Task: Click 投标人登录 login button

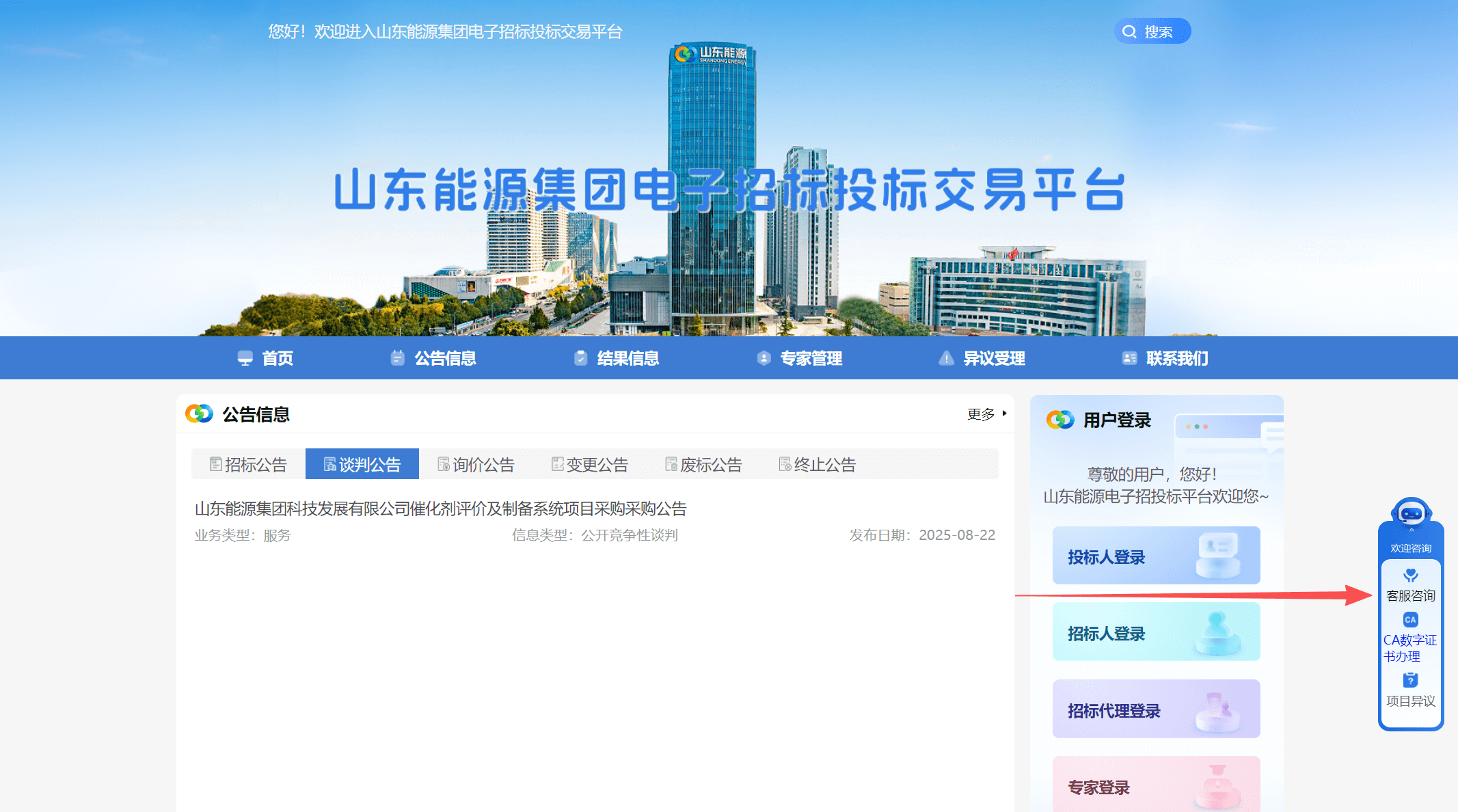Action: click(x=1156, y=556)
